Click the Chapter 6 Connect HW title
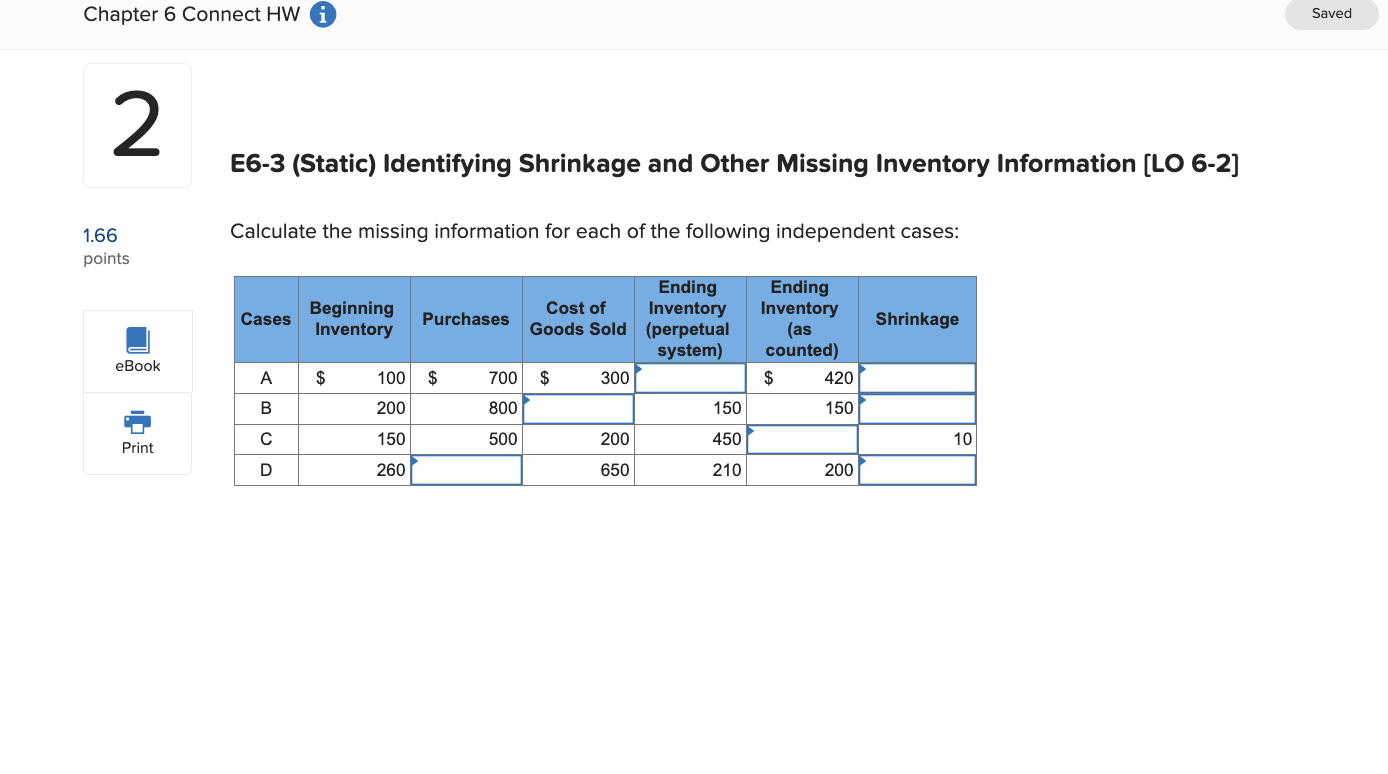1388x774 pixels. coord(191,14)
